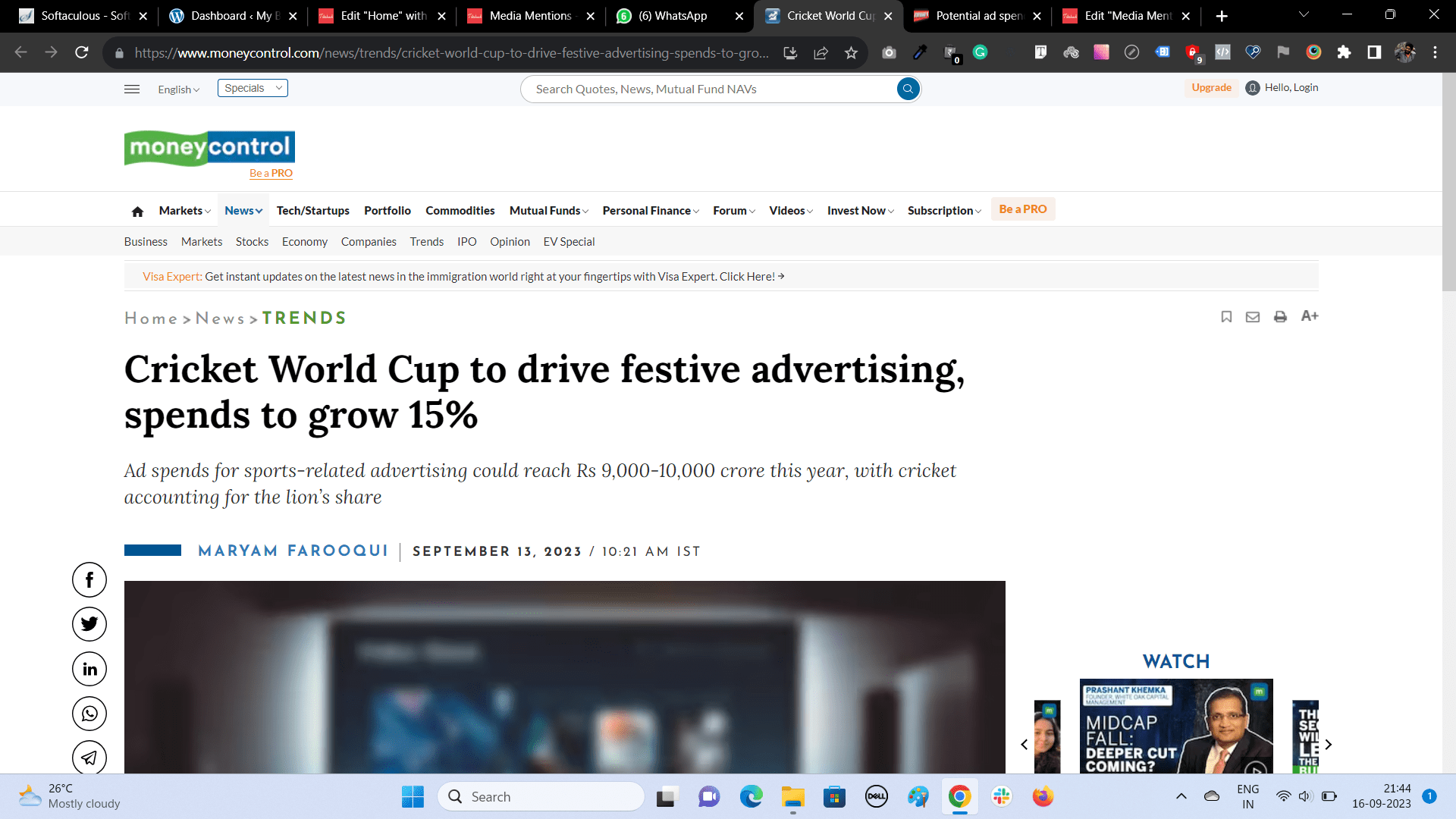Expand the Videos menu
The width and height of the screenshot is (1456, 819).
coord(791,211)
